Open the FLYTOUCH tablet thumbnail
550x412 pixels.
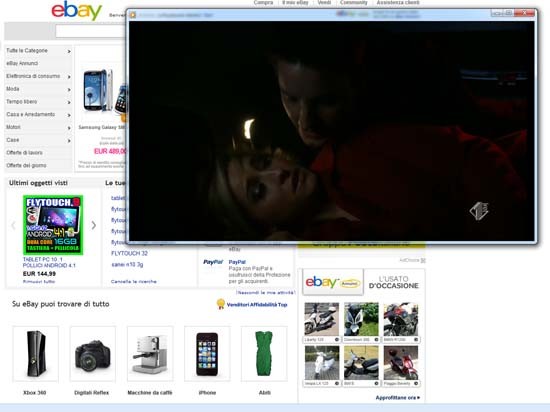point(53,225)
